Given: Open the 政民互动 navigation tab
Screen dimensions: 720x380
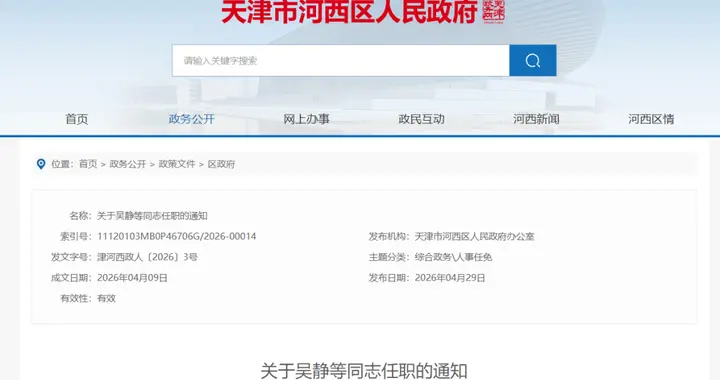Looking at the screenshot, I should (421, 119).
